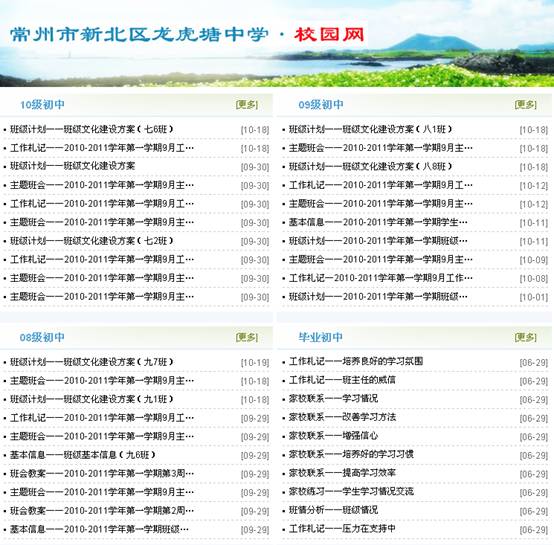Screen dimensions: 554x545
Task: Open 班级文化建设方案（八1班） article
Action: 371,129
